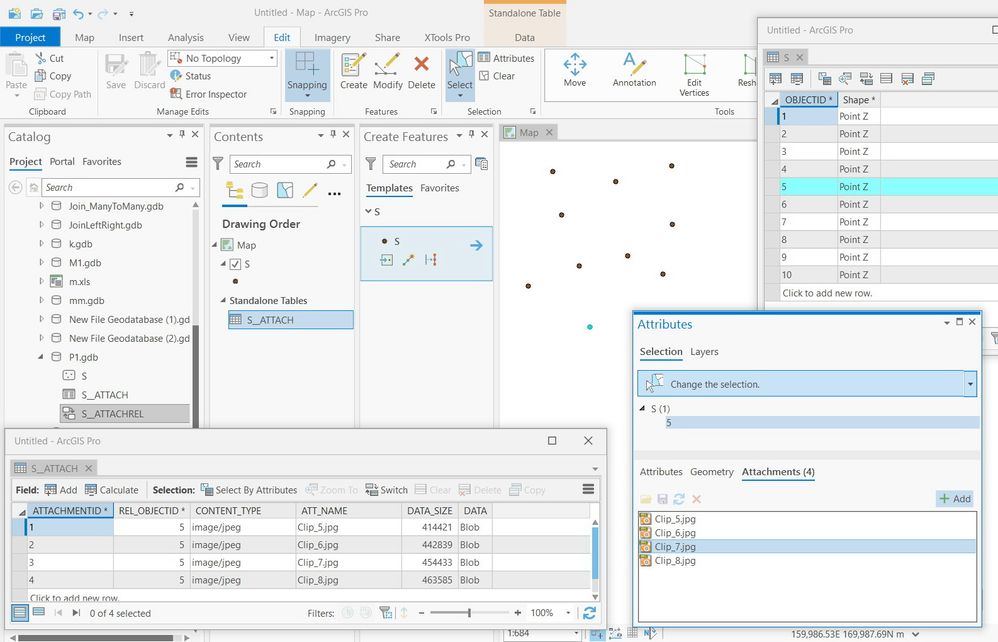998x642 pixels.
Task: Click the Add attachment button
Action: (955, 499)
